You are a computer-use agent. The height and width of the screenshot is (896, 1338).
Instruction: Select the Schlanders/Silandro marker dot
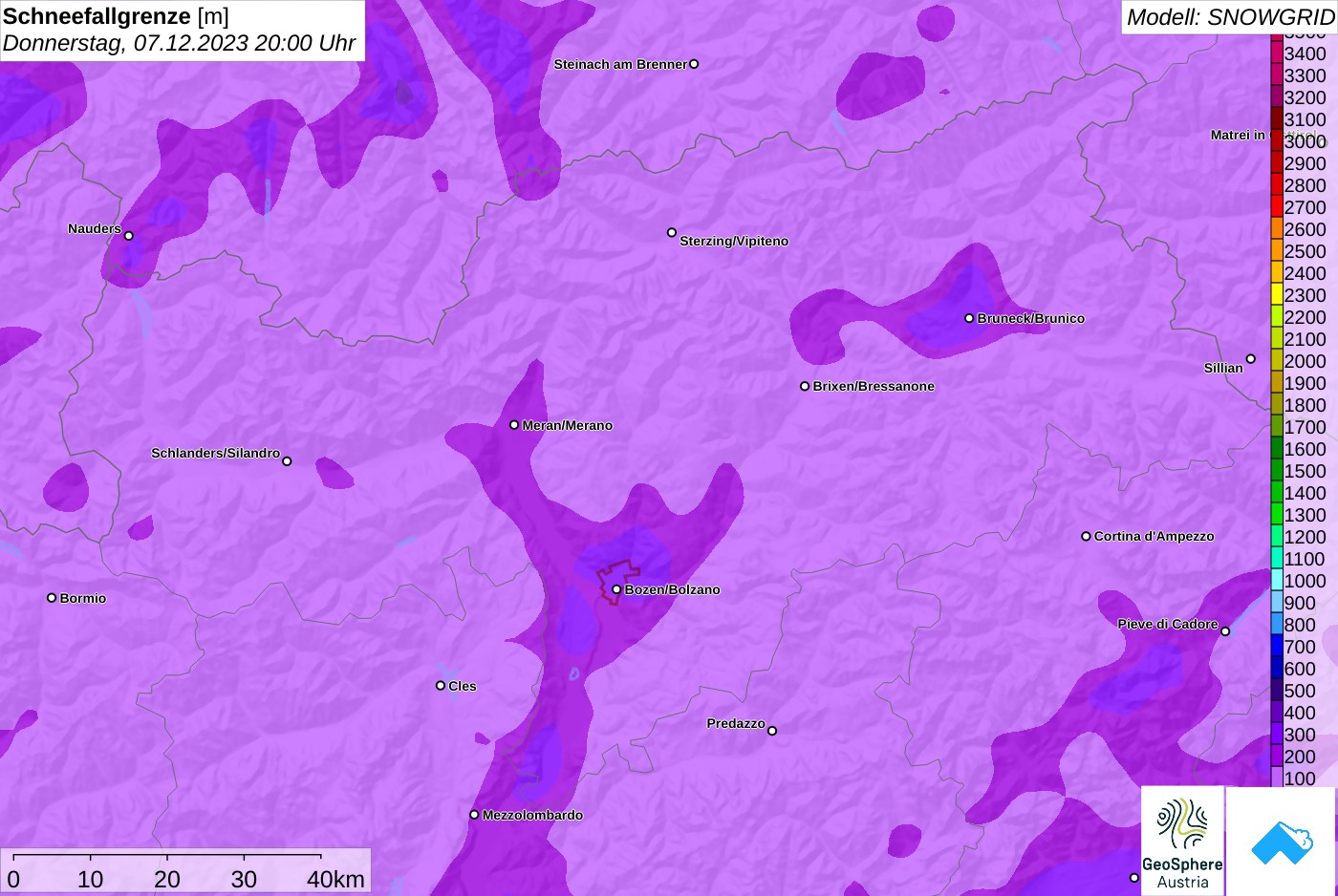point(287,461)
